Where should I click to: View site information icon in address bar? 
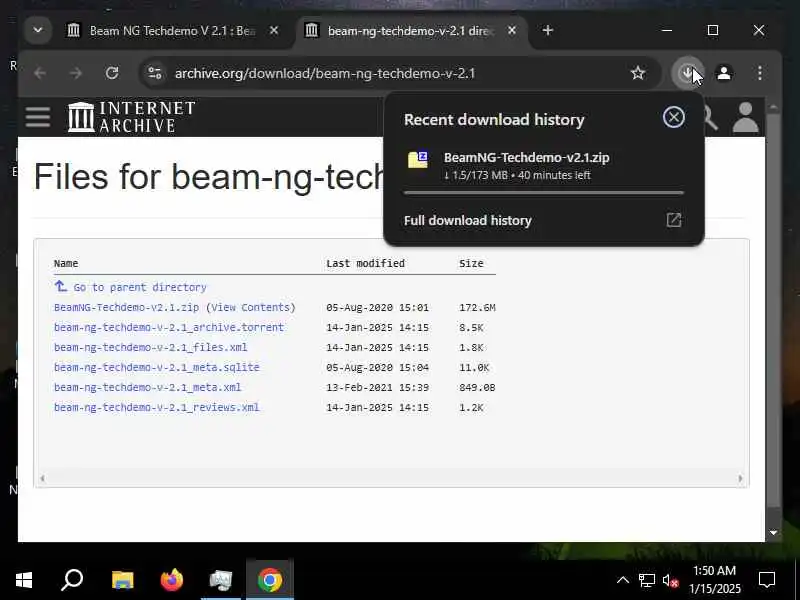click(155, 73)
